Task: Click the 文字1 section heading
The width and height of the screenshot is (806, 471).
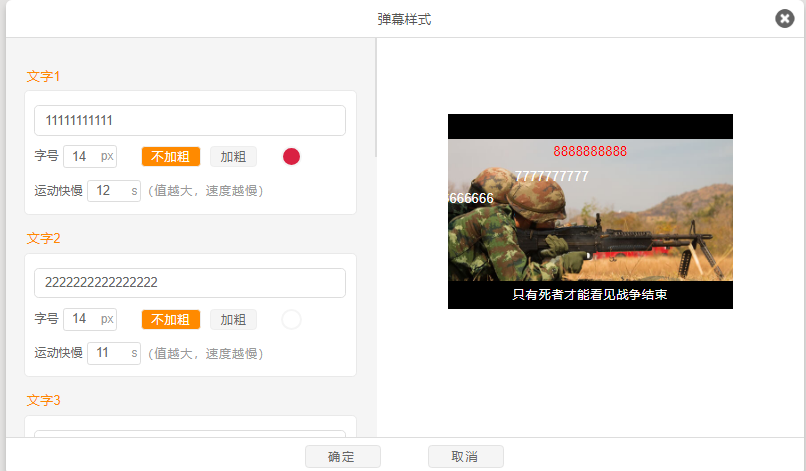Action: tap(43, 76)
